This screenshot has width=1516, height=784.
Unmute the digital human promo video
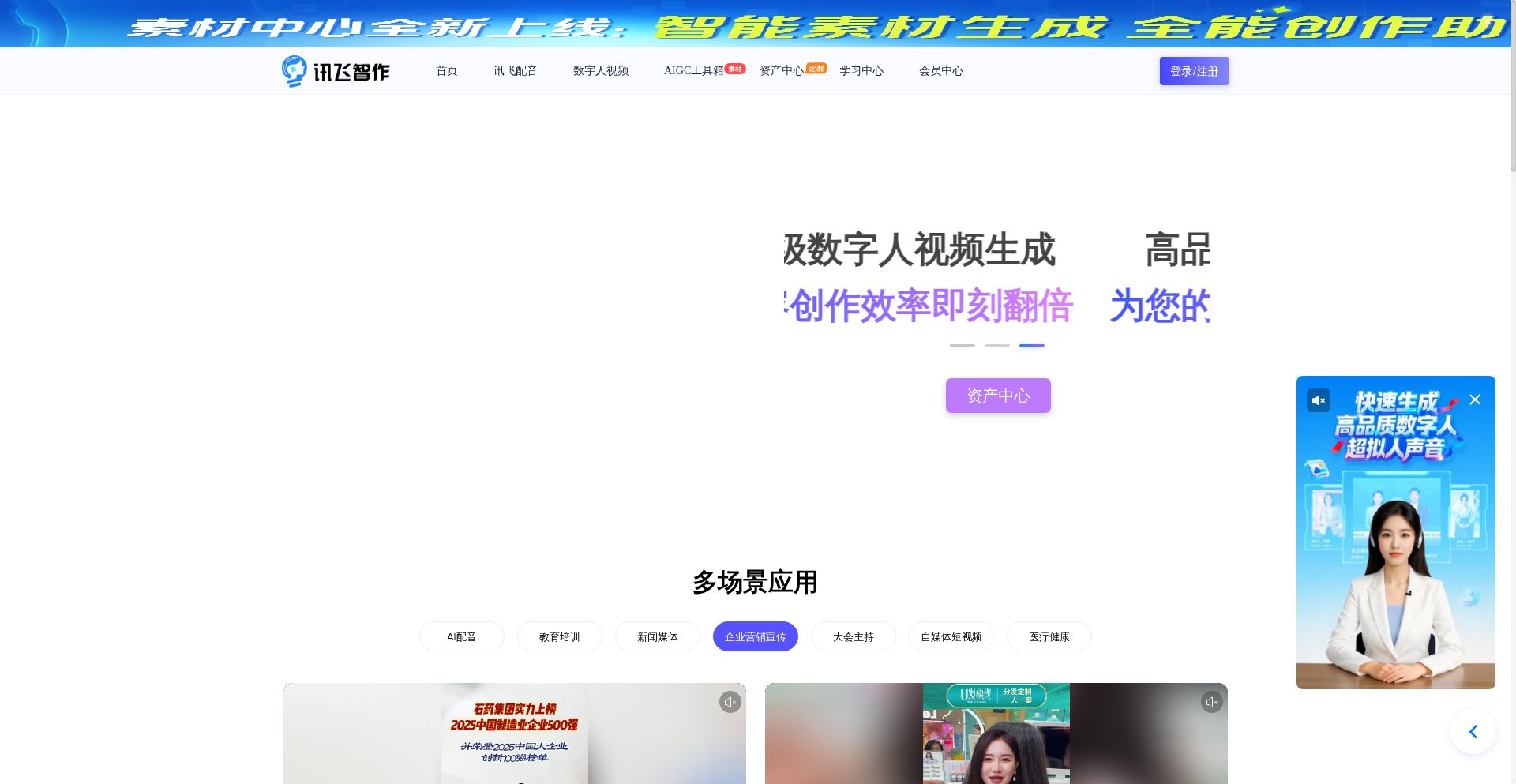coord(1318,400)
